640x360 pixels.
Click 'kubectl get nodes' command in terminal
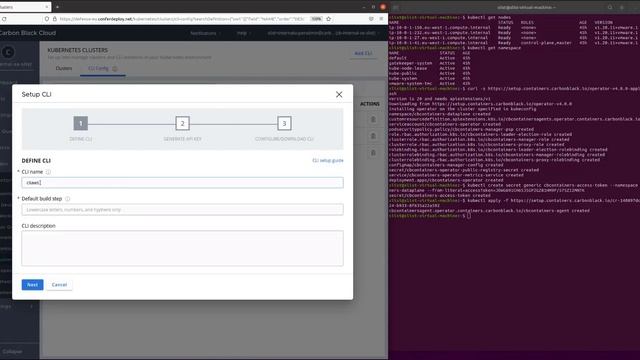pos(488,18)
